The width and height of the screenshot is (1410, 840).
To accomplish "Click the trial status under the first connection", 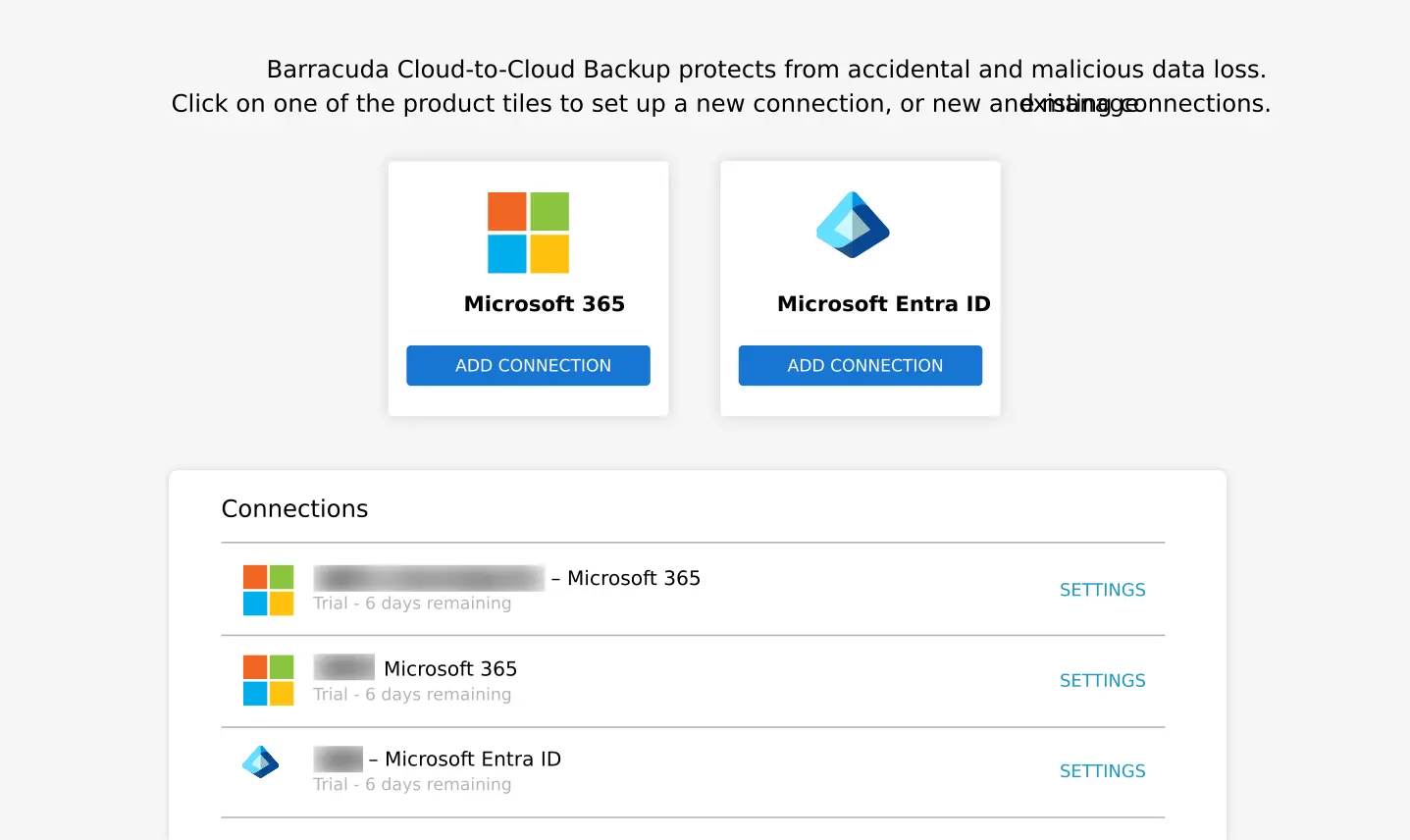I will point(412,604).
